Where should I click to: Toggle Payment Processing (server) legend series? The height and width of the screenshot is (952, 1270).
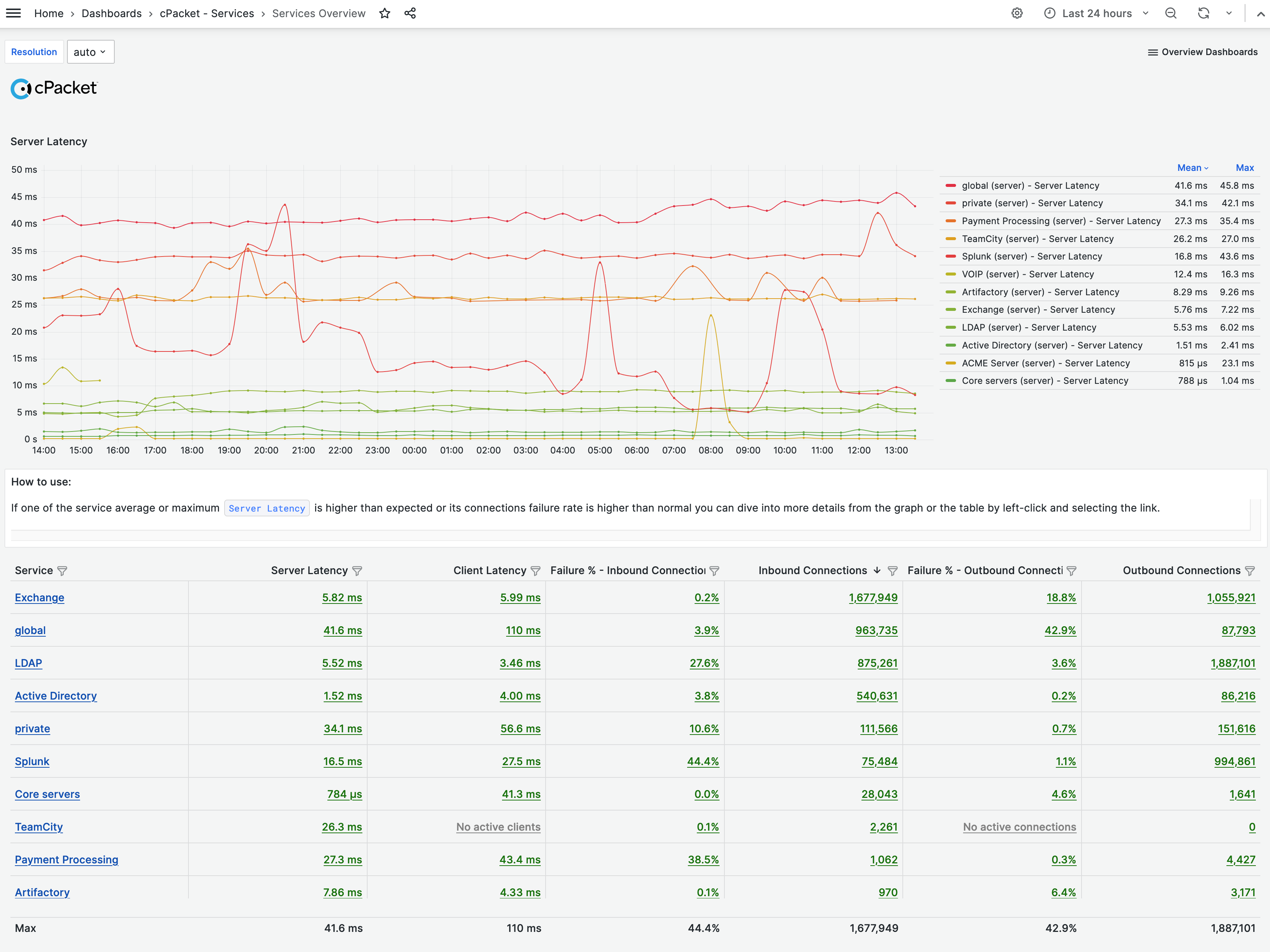(1061, 221)
